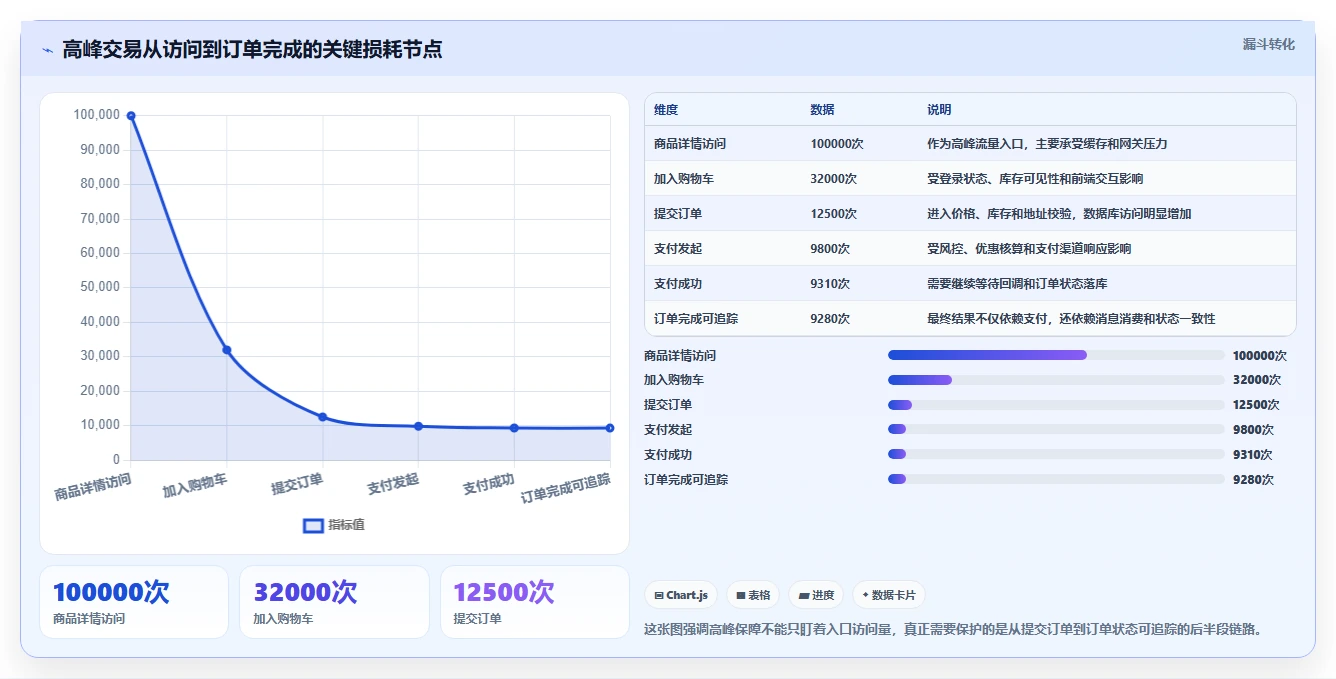Click the 数据 column header
The image size is (1336, 679).
point(822,110)
